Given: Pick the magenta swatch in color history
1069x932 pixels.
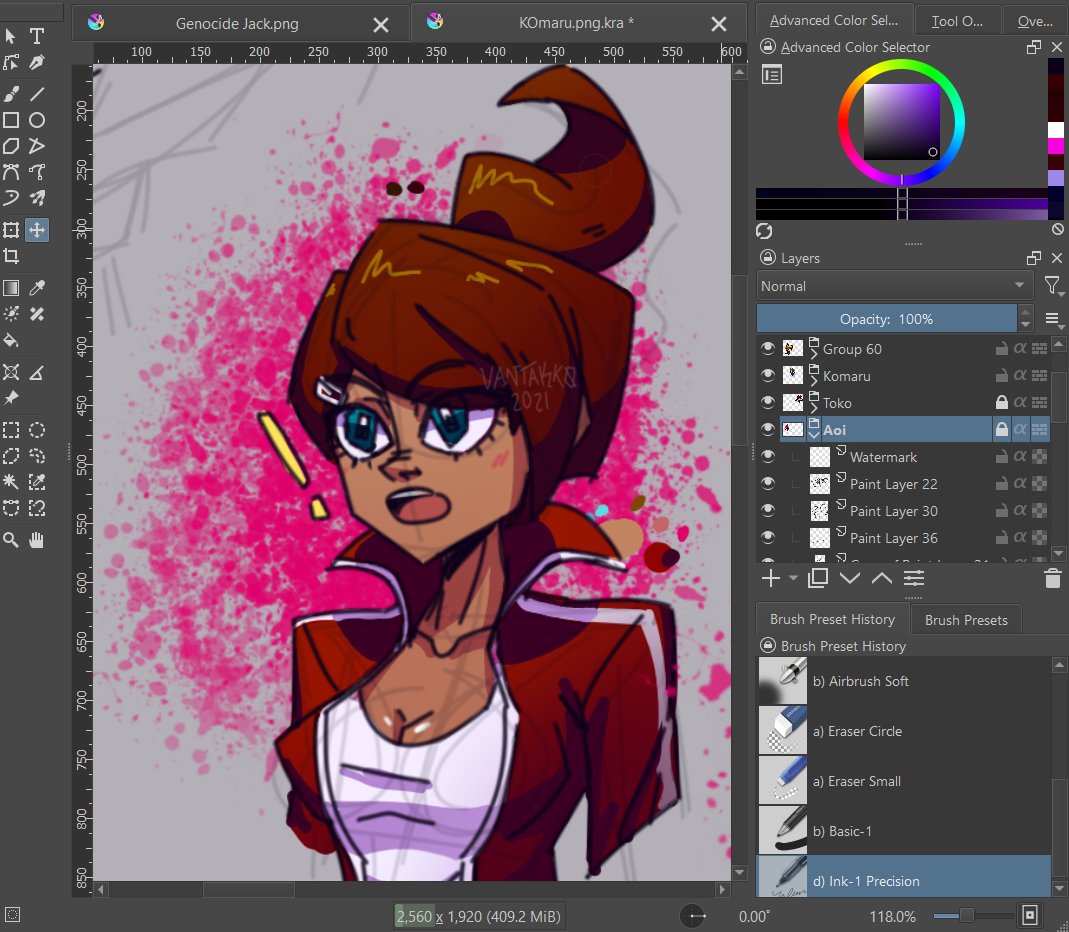Looking at the screenshot, I should point(1055,146).
